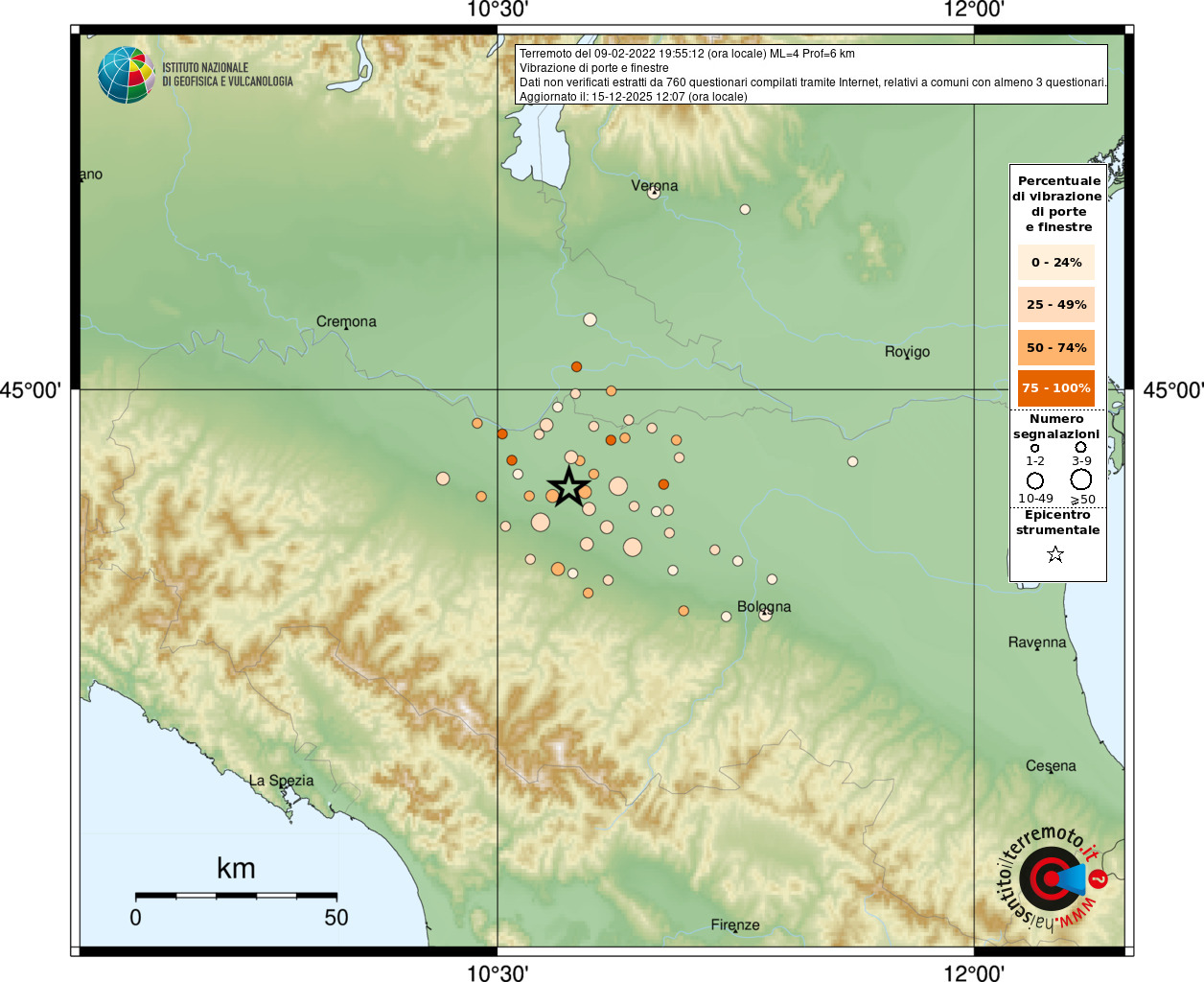Click the 'Aggiornato il: 15-12-2025' text line

[x=634, y=97]
